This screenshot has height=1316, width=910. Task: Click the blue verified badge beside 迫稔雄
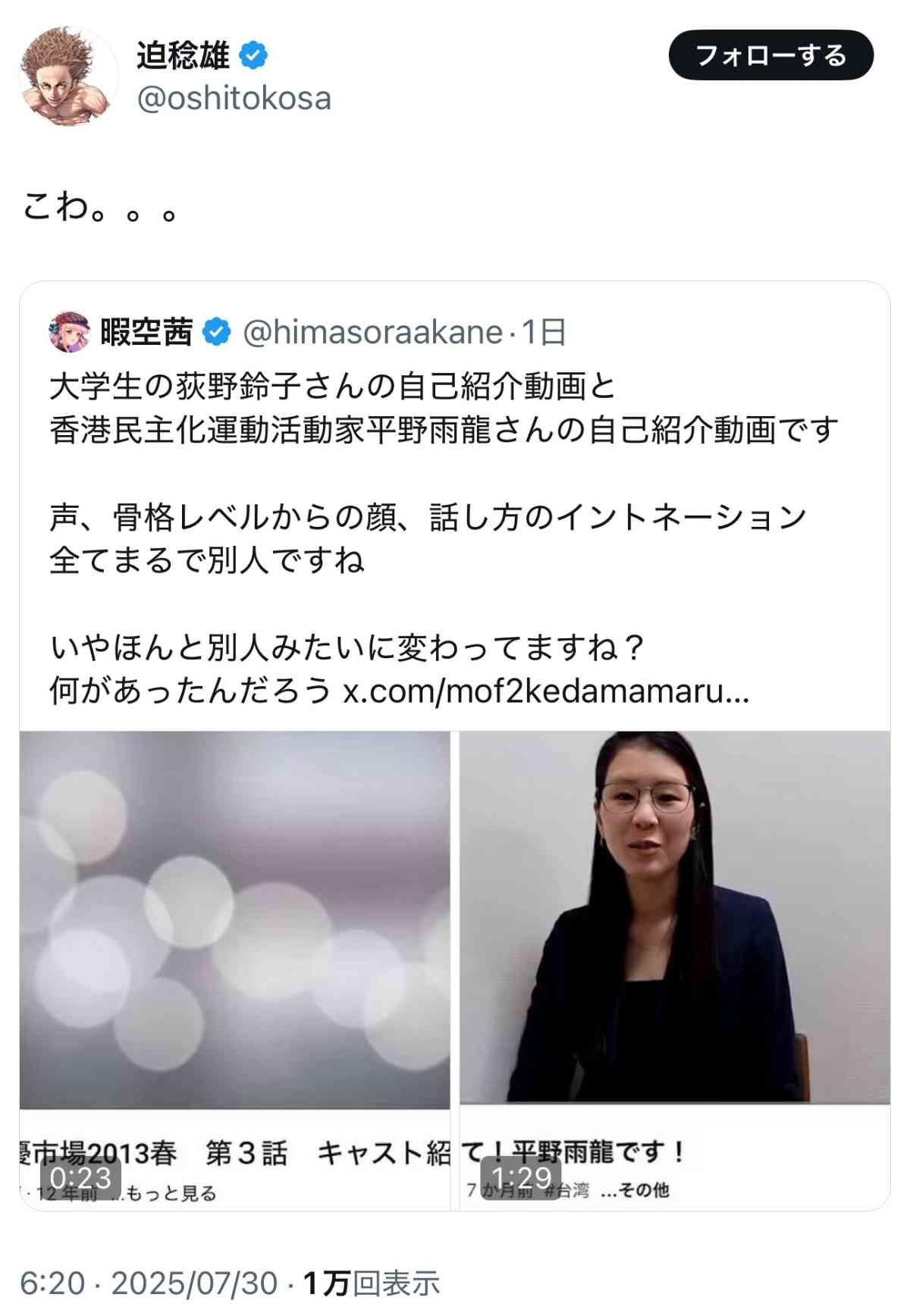253,55
